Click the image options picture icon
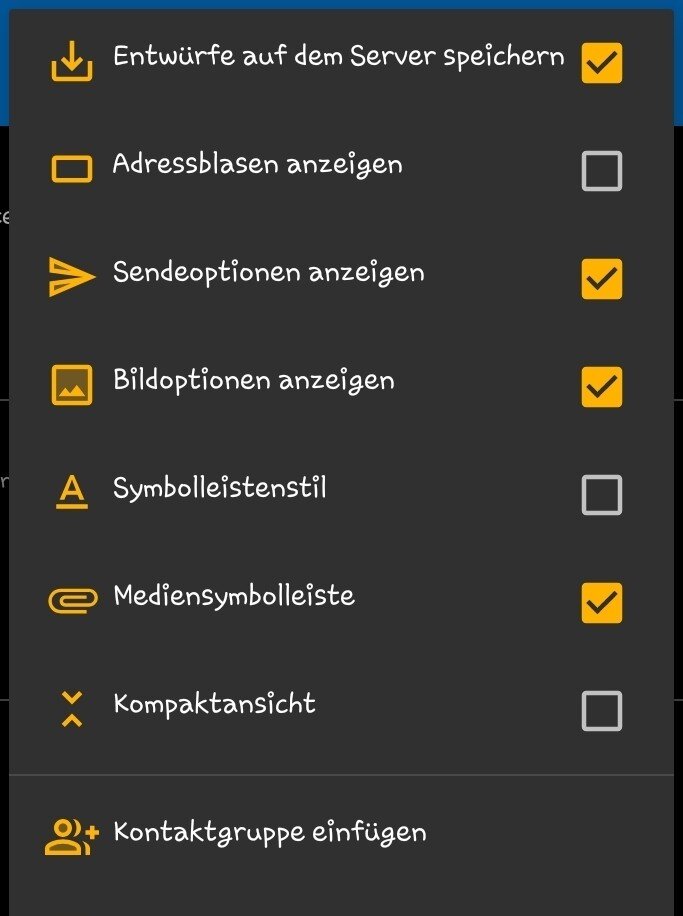This screenshot has height=916, width=683. (x=71, y=386)
